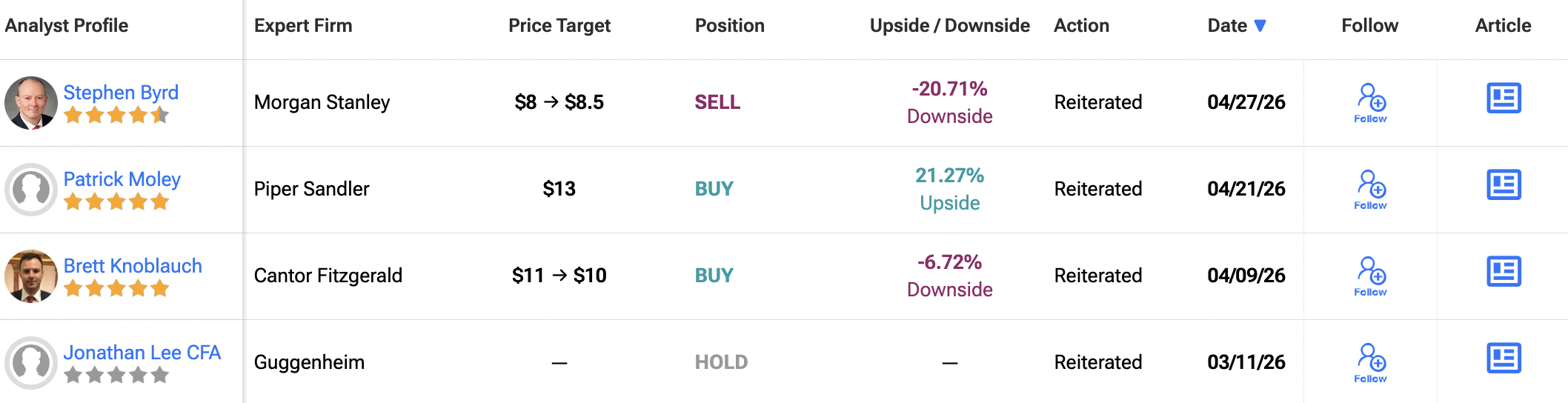This screenshot has height=403, width=1568.
Task: Follow analyst Stephen Byrd
Action: pyautogui.click(x=1370, y=102)
